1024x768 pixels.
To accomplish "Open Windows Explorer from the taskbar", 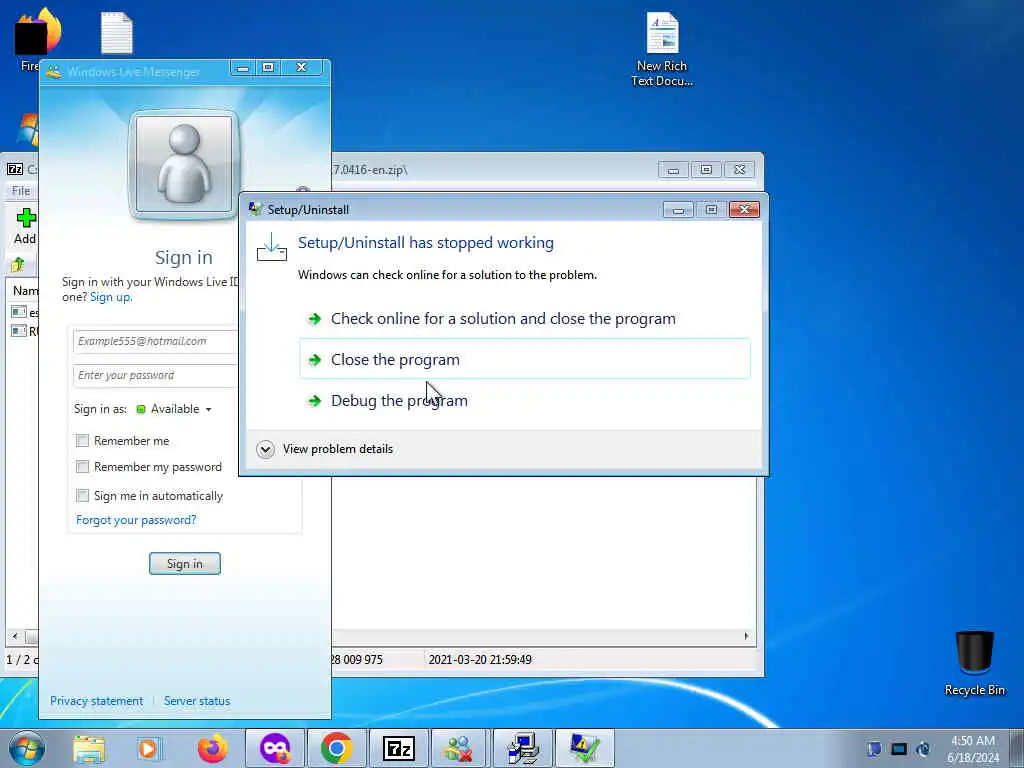I will click(x=89, y=748).
